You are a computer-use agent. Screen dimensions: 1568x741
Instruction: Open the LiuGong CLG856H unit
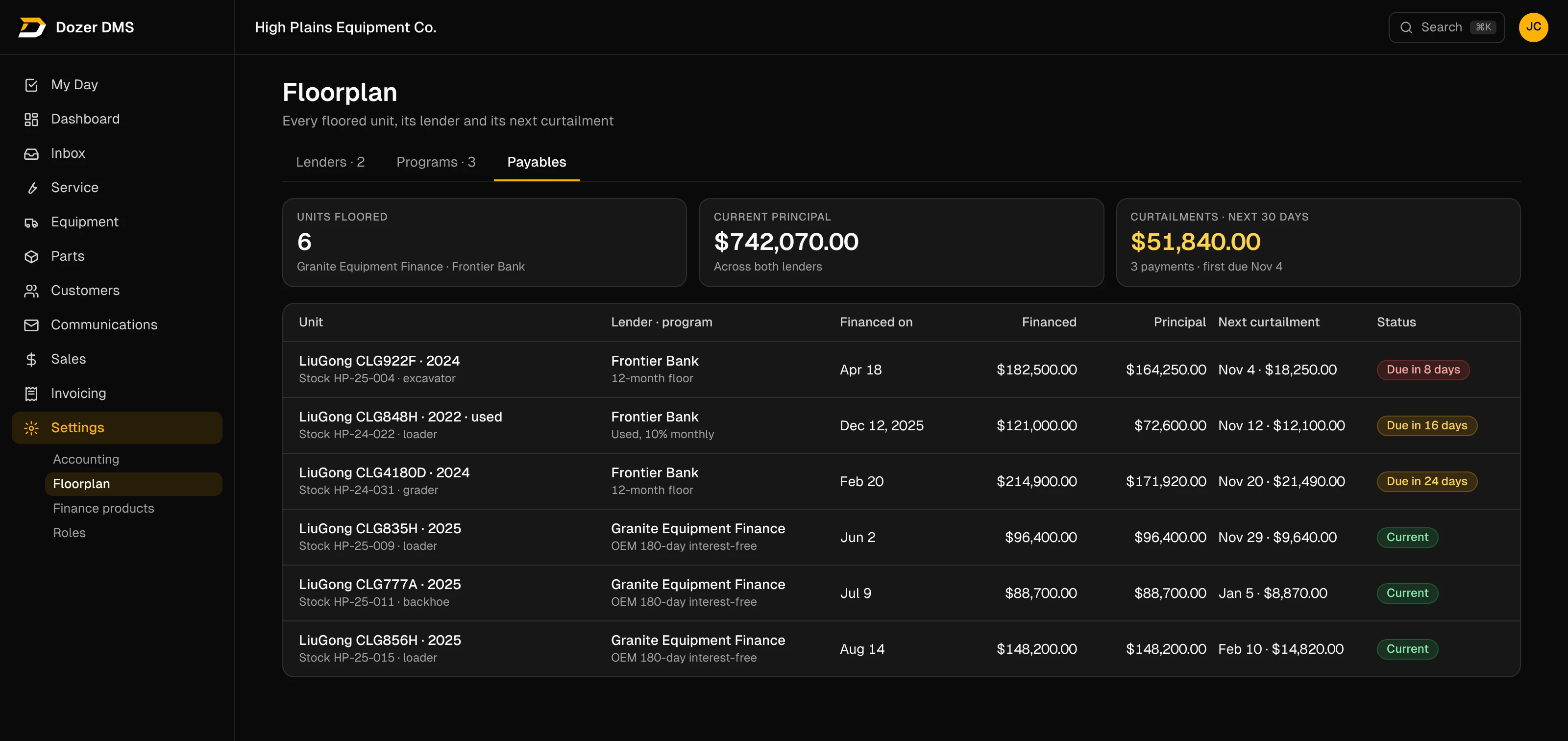pyautogui.click(x=901, y=649)
